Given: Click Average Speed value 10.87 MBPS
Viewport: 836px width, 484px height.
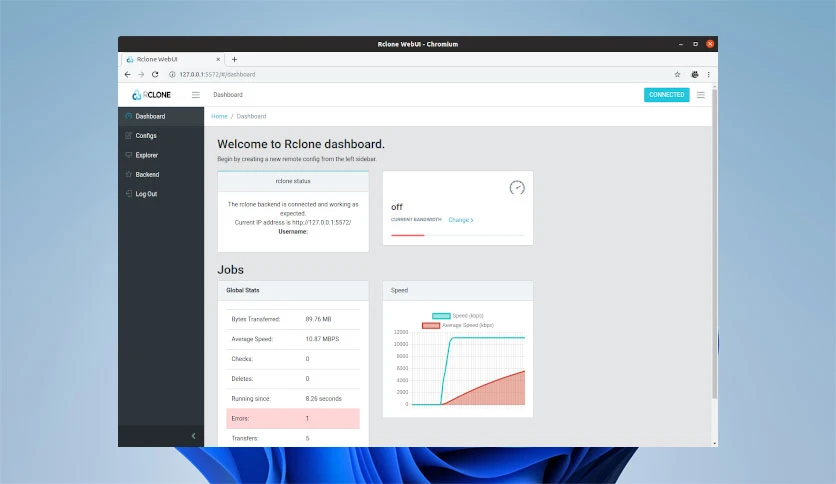Looking at the screenshot, I should coord(322,339).
